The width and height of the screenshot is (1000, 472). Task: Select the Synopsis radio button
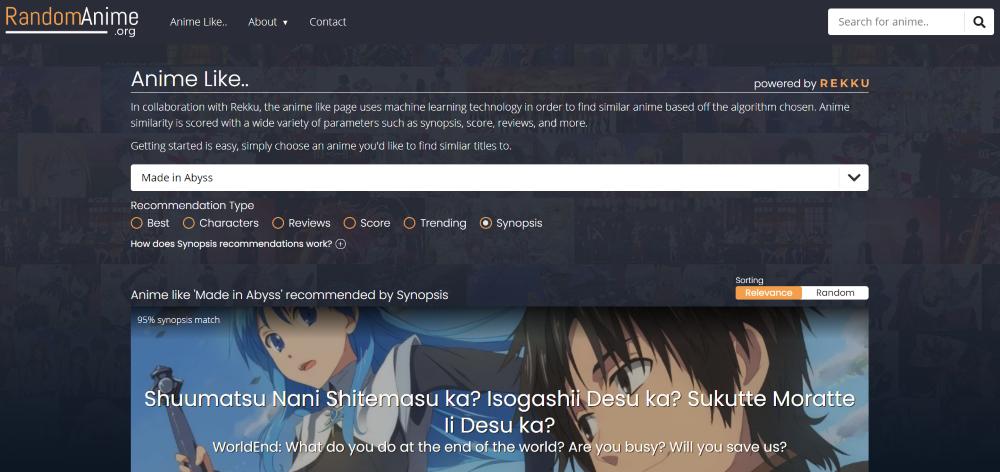click(x=486, y=223)
